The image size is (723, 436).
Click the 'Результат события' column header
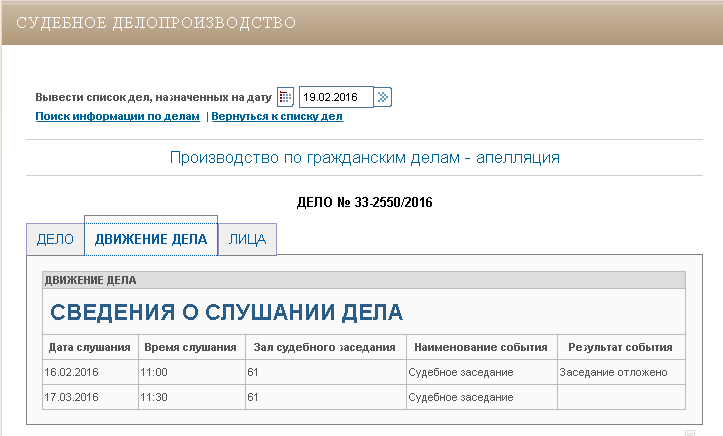point(620,347)
